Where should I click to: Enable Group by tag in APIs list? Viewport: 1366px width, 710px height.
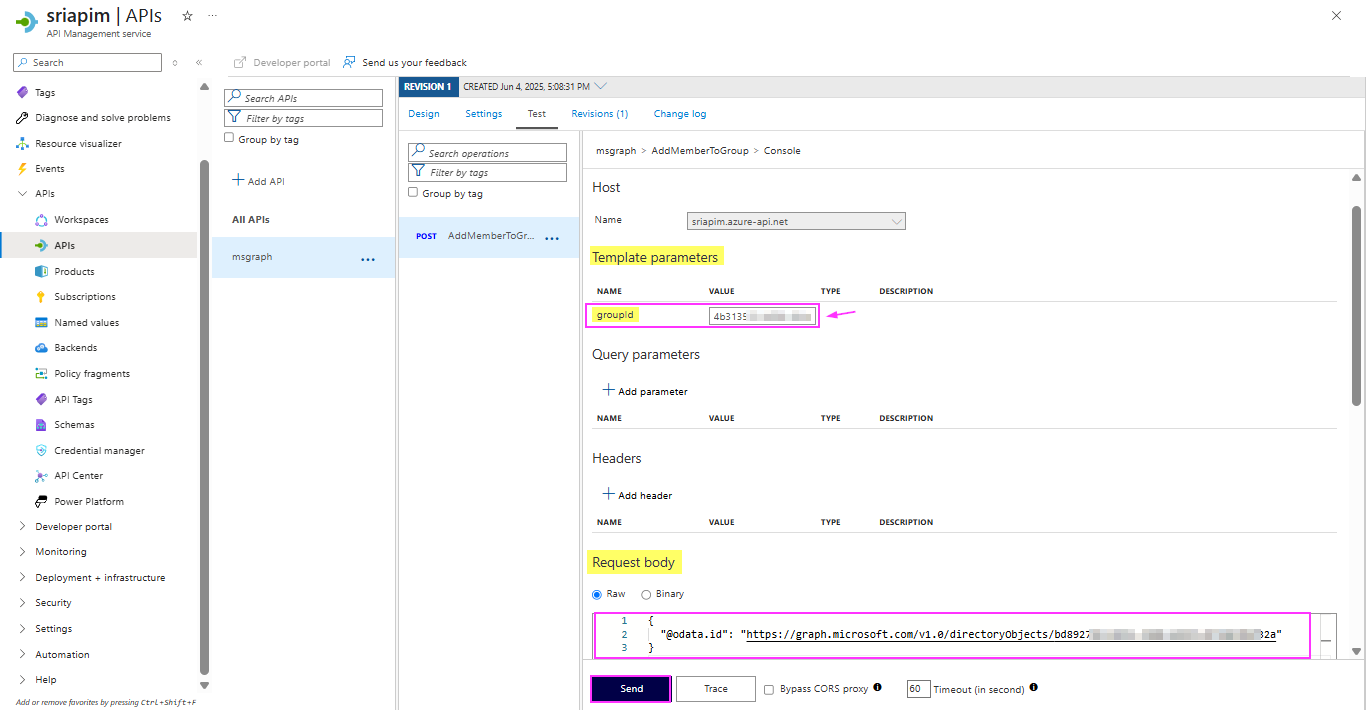(229, 138)
